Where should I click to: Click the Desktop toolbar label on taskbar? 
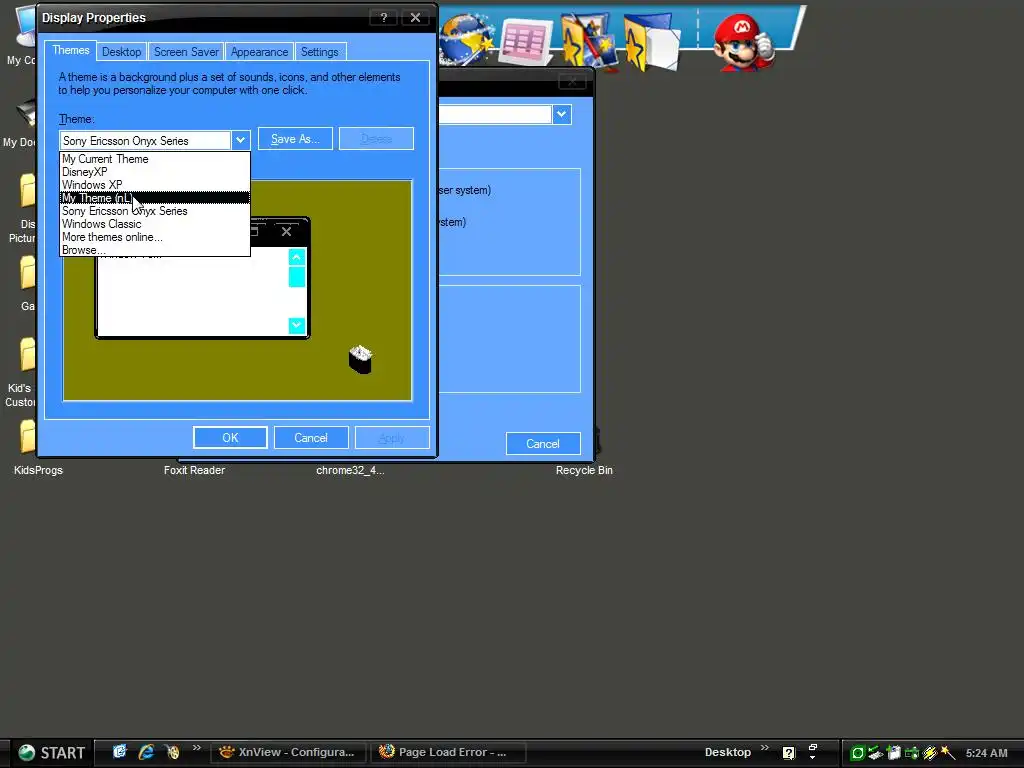(x=728, y=752)
